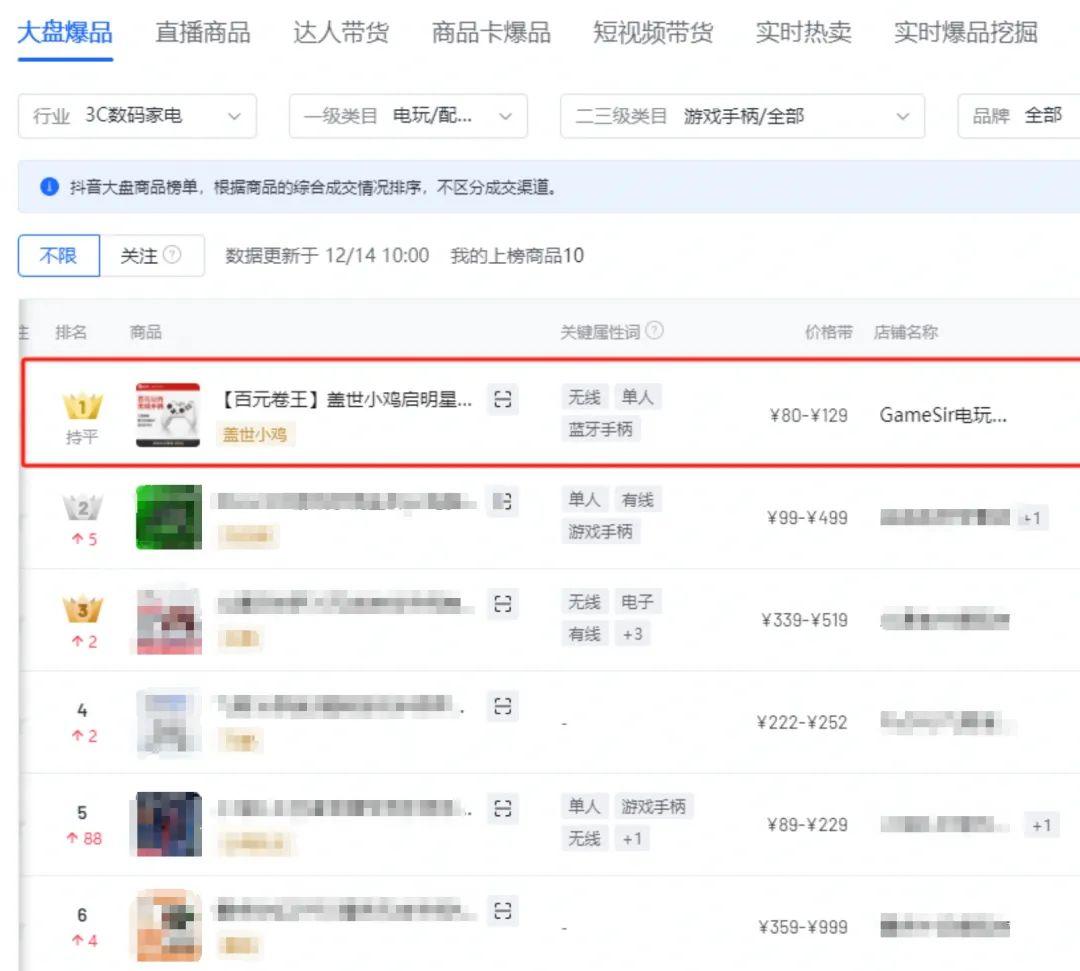Click the scan icon beside 盖世小鸡启明星 product
Image resolution: width=1080 pixels, height=971 pixels.
[x=503, y=399]
